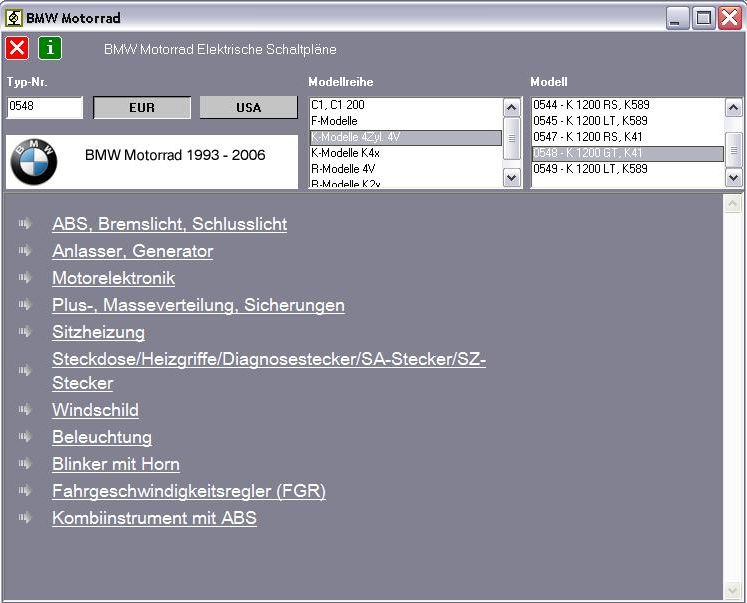
Task: Click the Modell list scrollbar thumb
Action: (733, 150)
